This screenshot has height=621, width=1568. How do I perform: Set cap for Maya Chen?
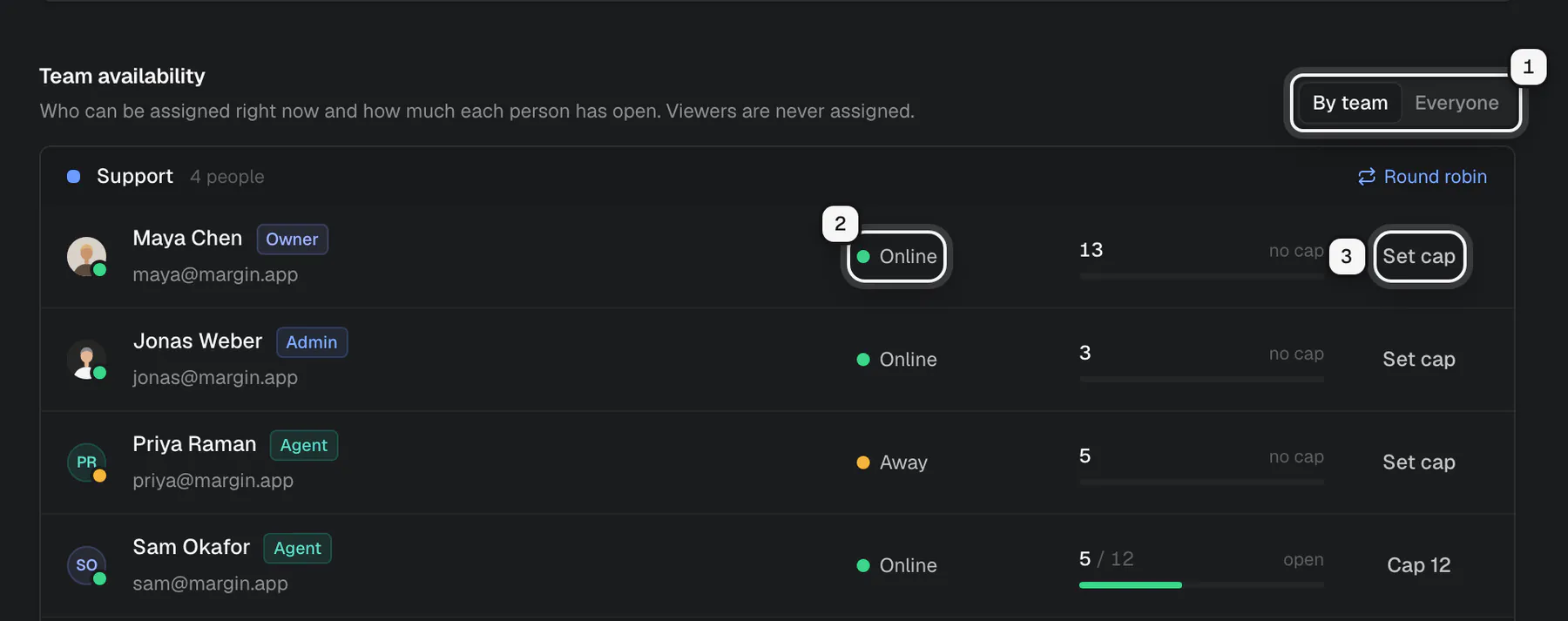pos(1419,256)
